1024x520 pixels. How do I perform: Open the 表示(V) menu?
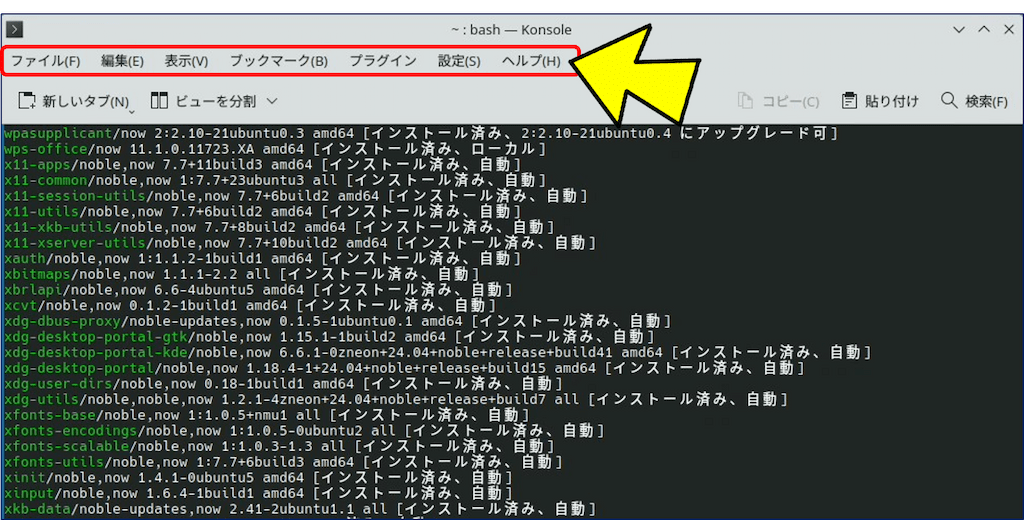(186, 61)
